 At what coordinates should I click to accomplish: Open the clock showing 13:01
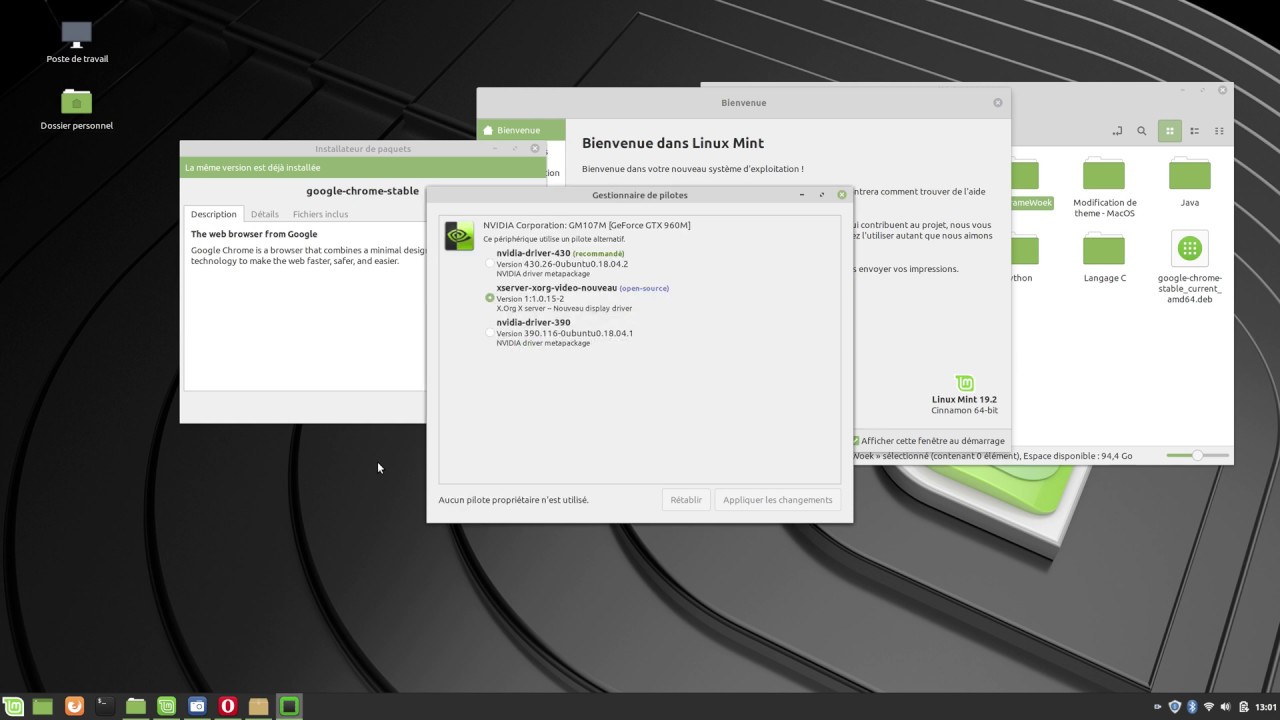point(1265,707)
